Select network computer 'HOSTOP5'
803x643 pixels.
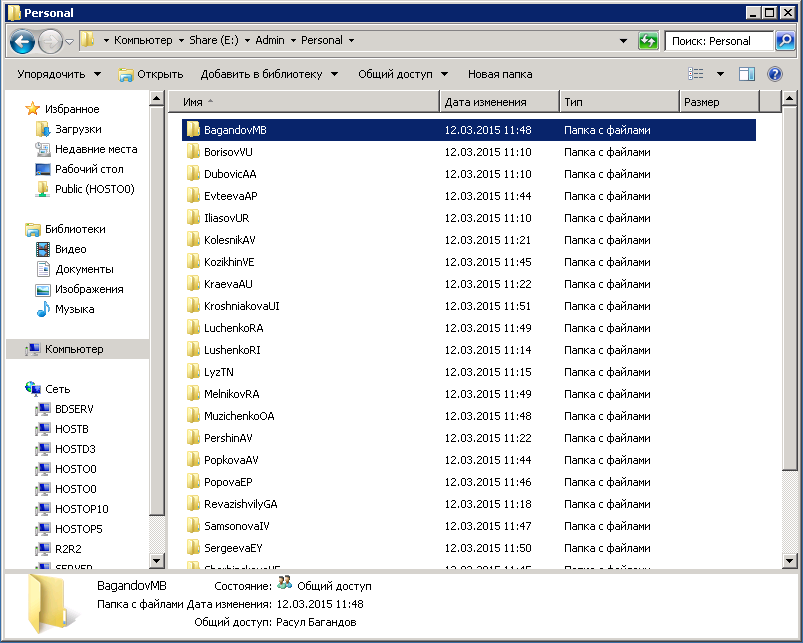pyautogui.click(x=78, y=528)
